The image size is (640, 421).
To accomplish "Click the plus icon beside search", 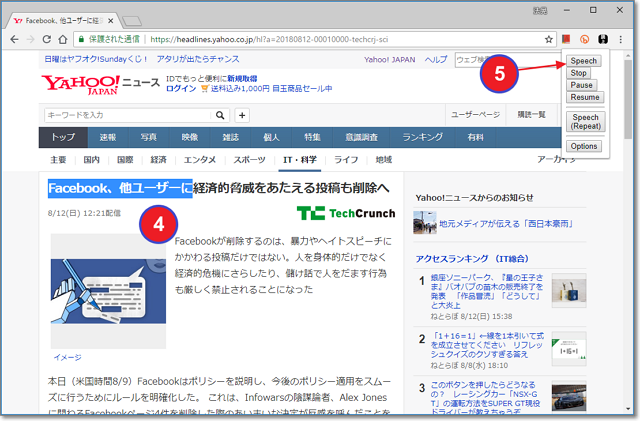I will point(241,115).
